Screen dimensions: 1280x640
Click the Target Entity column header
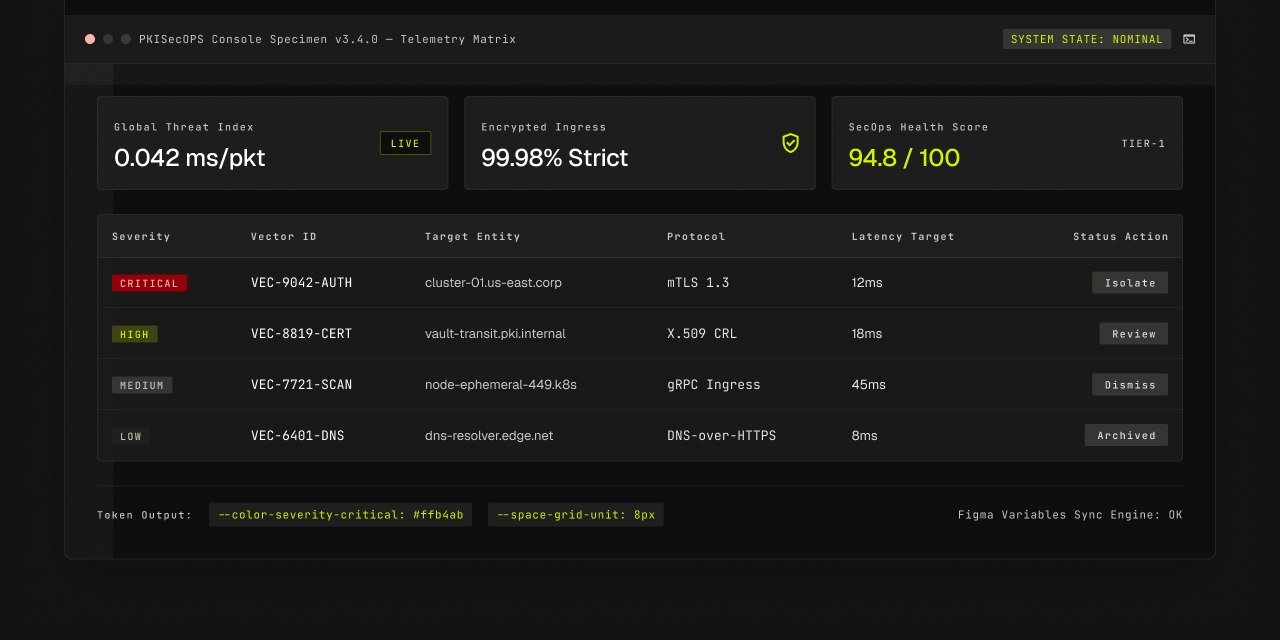[x=472, y=237]
